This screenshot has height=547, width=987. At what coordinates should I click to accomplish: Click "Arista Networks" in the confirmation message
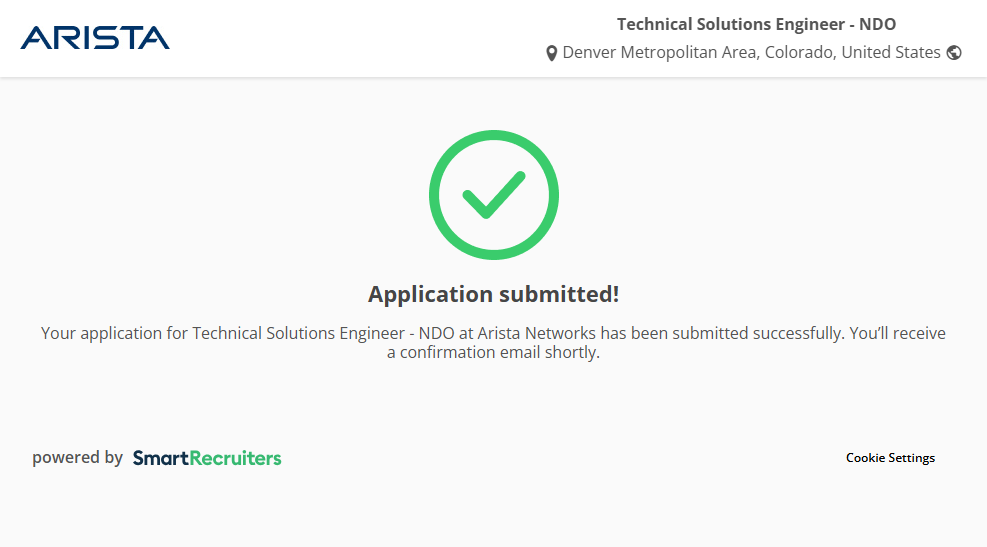coord(537,333)
